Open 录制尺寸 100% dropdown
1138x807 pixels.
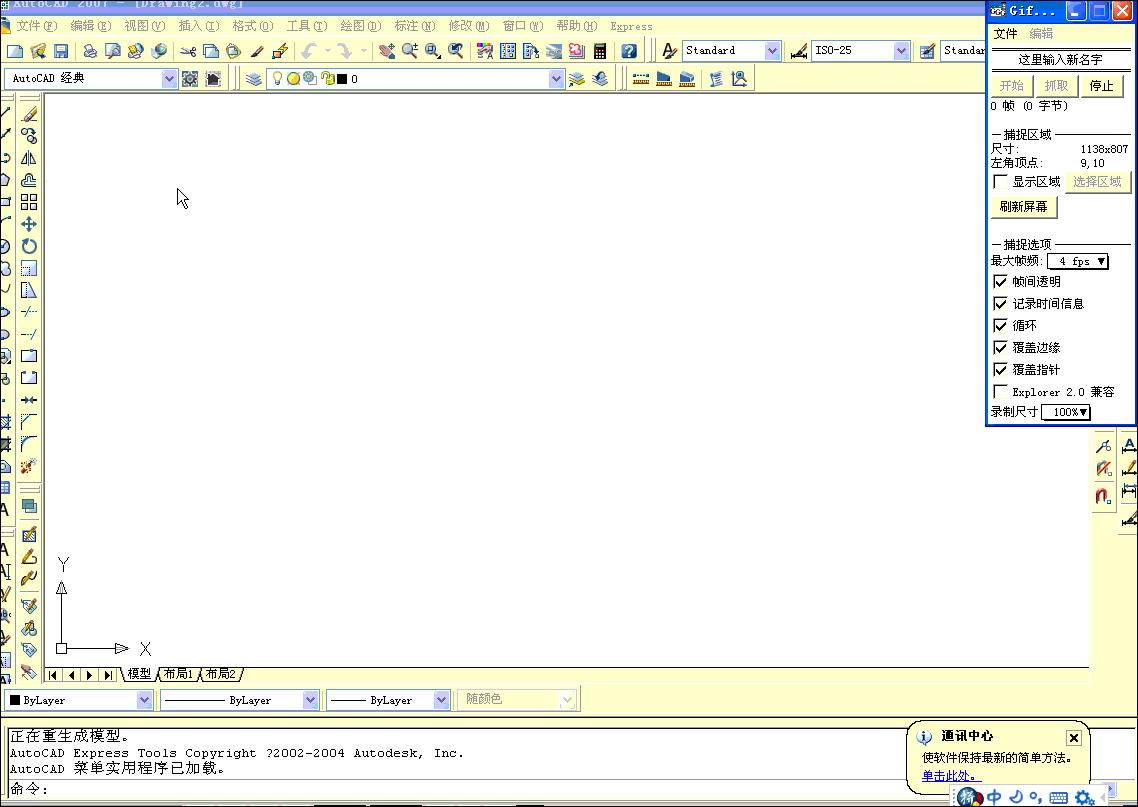[x=1066, y=412]
